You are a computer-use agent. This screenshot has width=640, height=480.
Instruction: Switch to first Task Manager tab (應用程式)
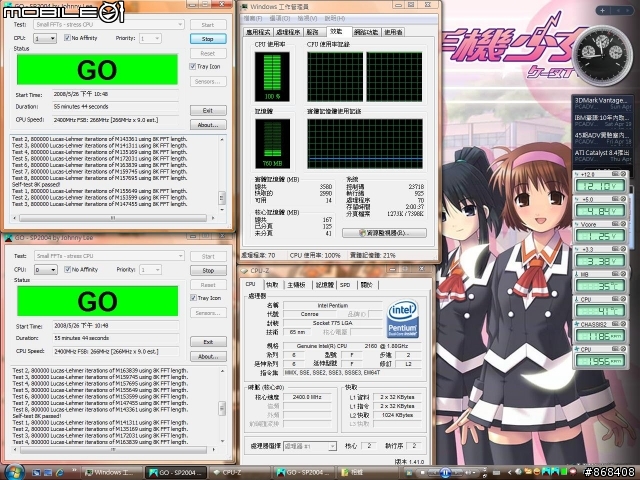(258, 32)
